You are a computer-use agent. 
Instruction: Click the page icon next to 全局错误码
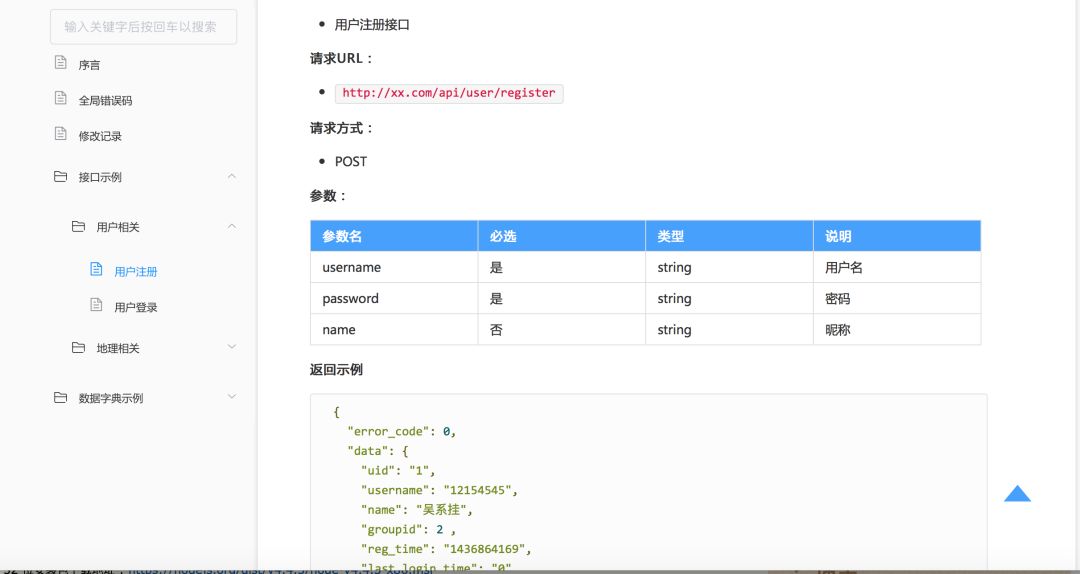(x=61, y=99)
